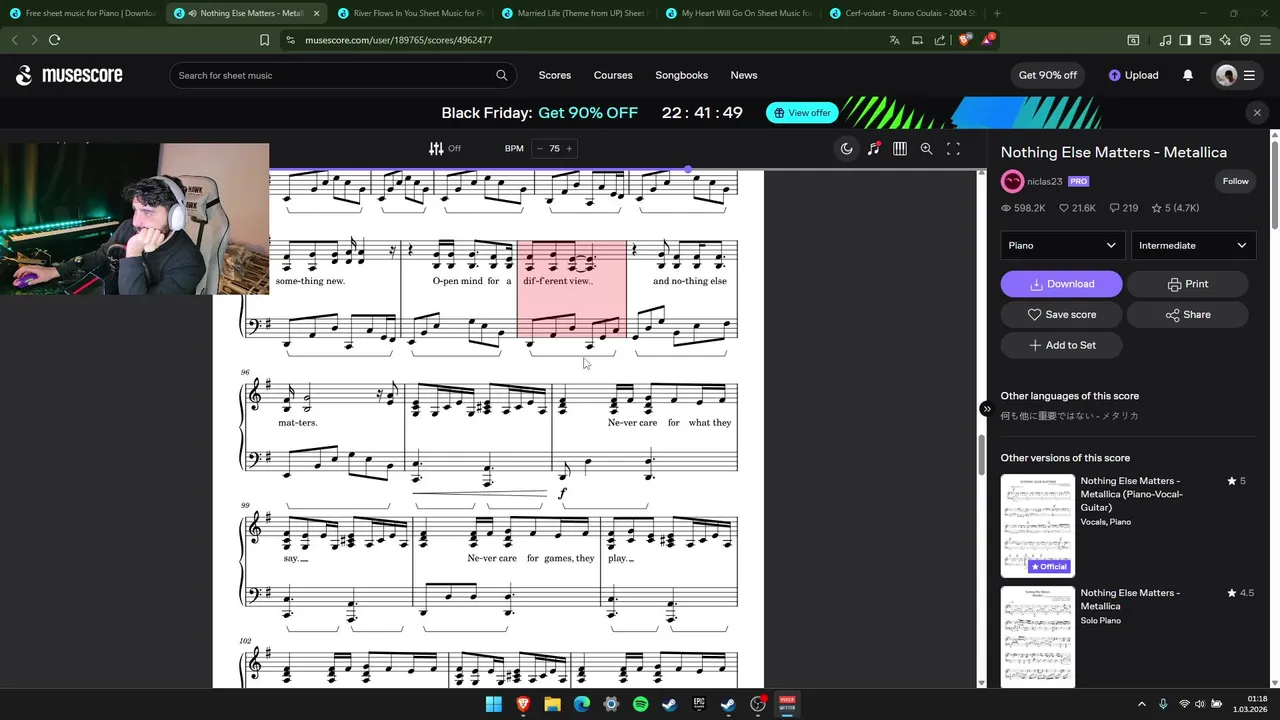Open the music note options icon with red dot

[x=874, y=148]
